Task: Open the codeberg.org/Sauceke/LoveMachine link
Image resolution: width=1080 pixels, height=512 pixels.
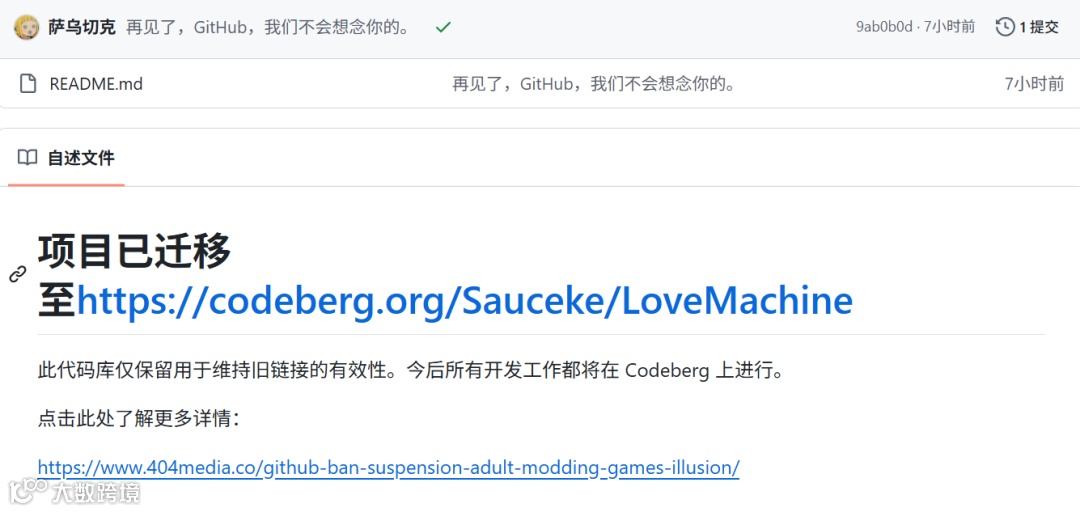Action: click(x=465, y=301)
